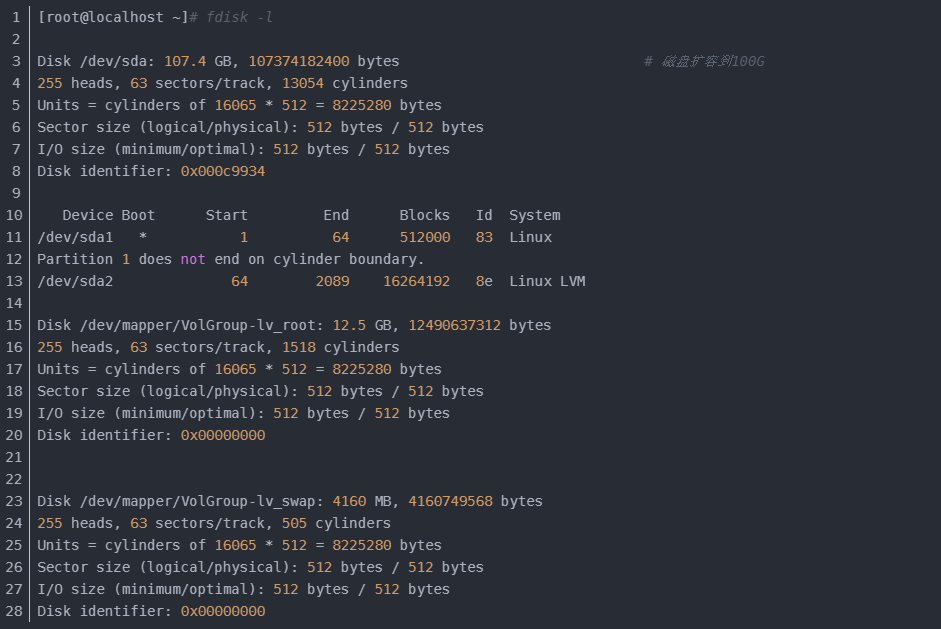Viewport: 941px width, 629px height.
Task: Click the '/dev/sda1' device entry
Action: click(75, 238)
